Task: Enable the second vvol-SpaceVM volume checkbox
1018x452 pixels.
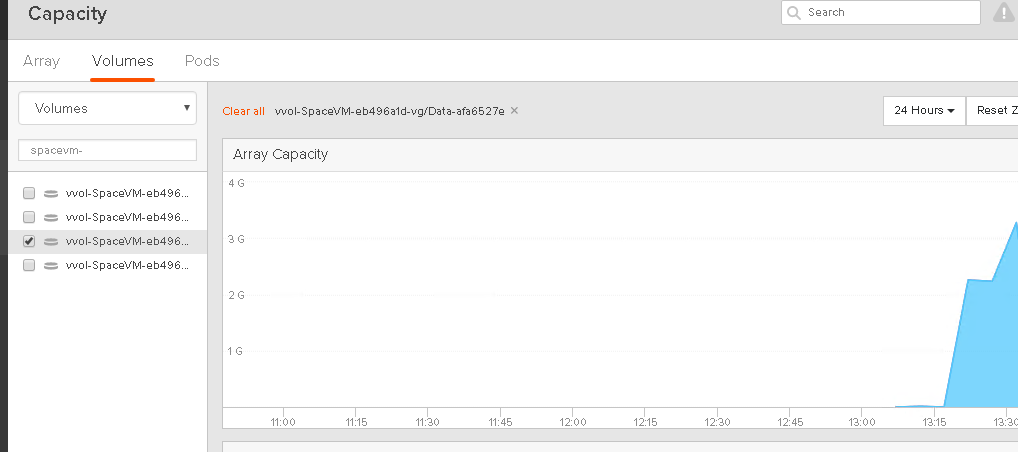Action: 29,217
